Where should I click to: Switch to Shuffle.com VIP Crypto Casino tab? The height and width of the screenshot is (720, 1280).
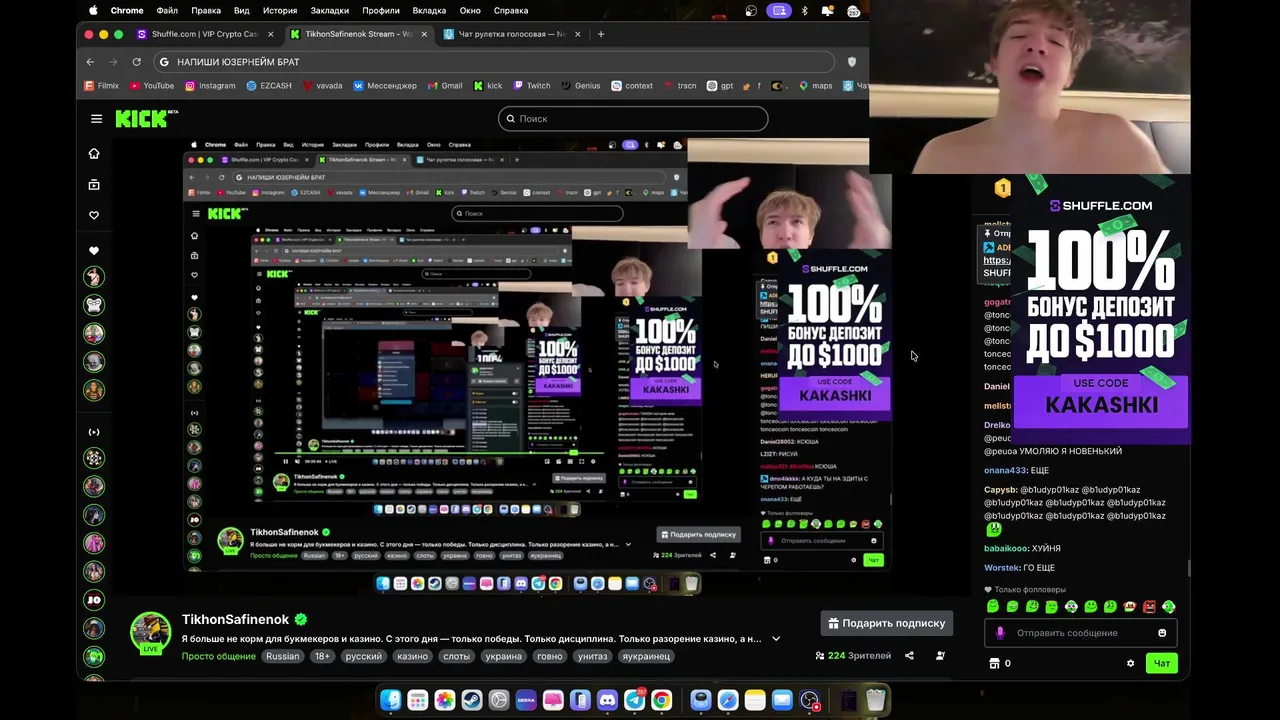click(204, 34)
